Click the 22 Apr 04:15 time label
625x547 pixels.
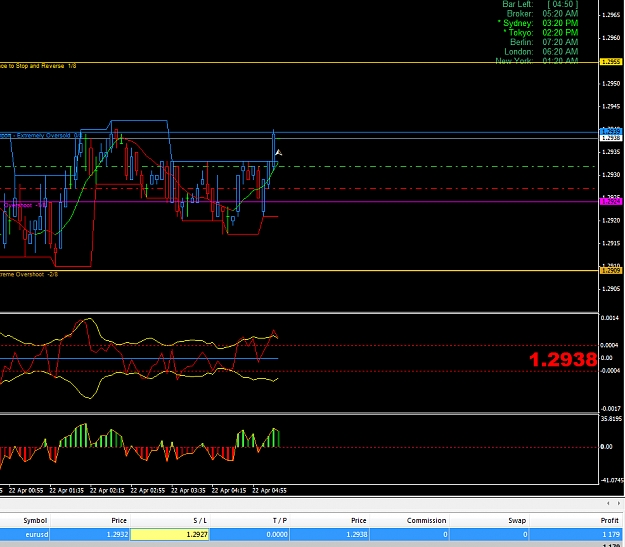(x=229, y=490)
